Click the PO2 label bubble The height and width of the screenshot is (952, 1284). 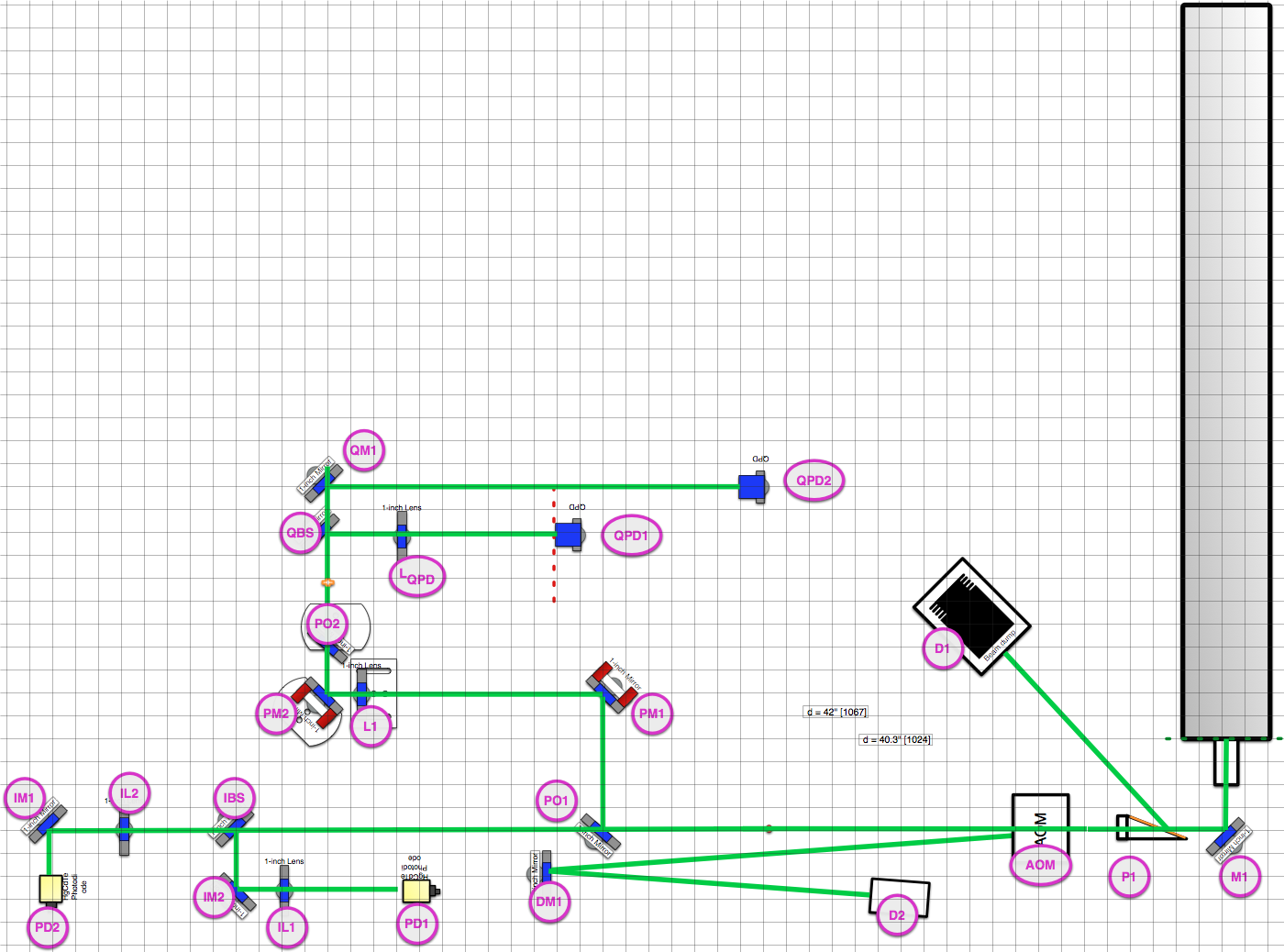pyautogui.click(x=327, y=624)
